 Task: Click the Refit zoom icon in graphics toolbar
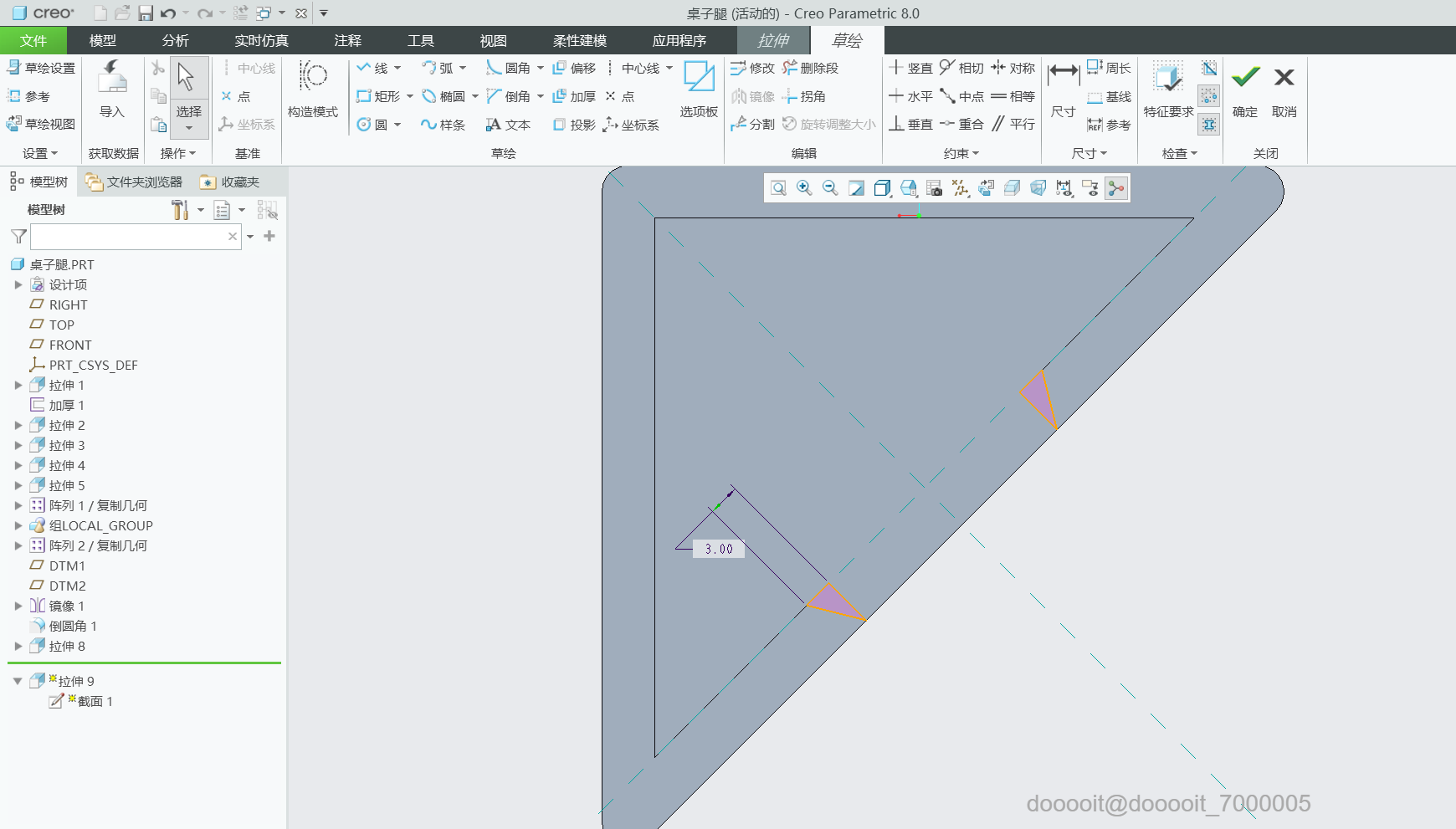[x=778, y=188]
